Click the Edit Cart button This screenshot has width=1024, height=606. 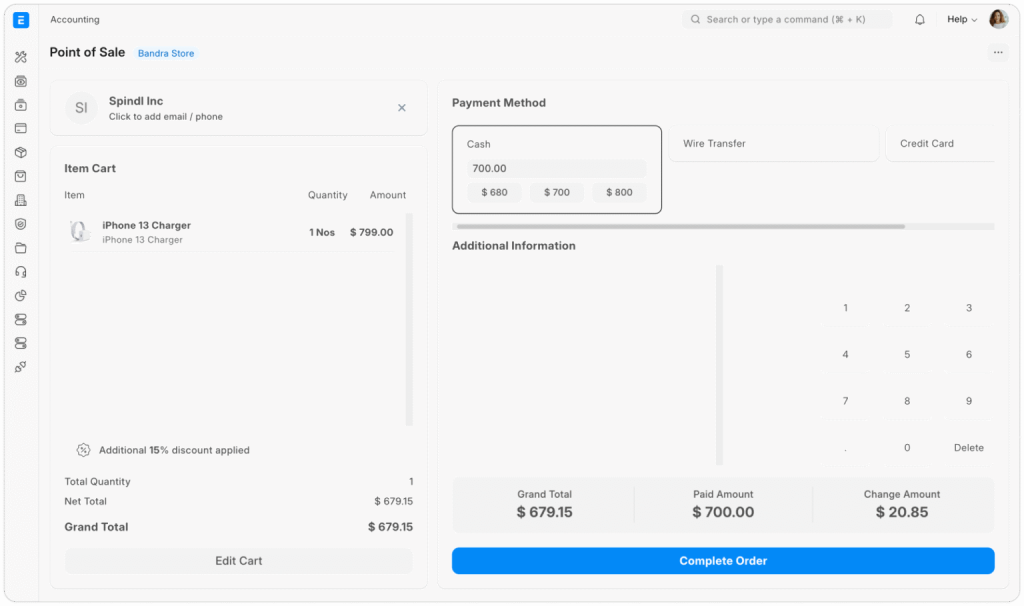(239, 561)
